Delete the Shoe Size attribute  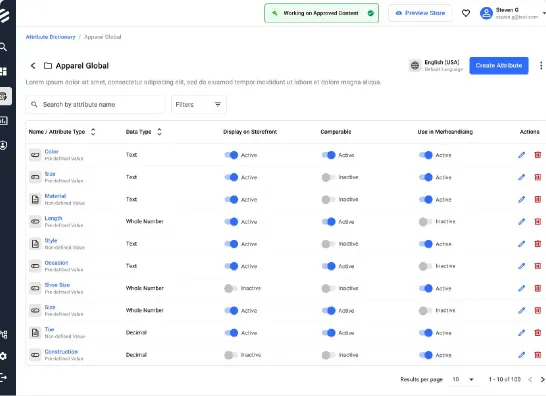point(538,288)
